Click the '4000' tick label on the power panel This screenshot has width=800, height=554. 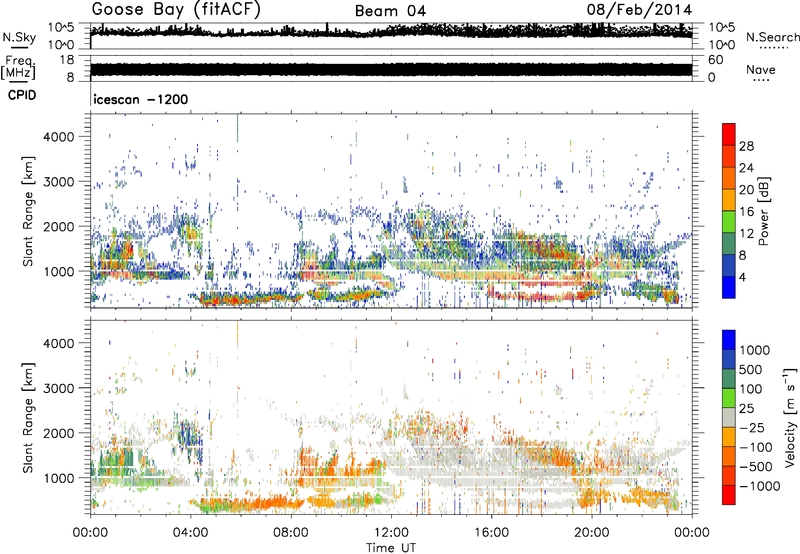pos(59,137)
